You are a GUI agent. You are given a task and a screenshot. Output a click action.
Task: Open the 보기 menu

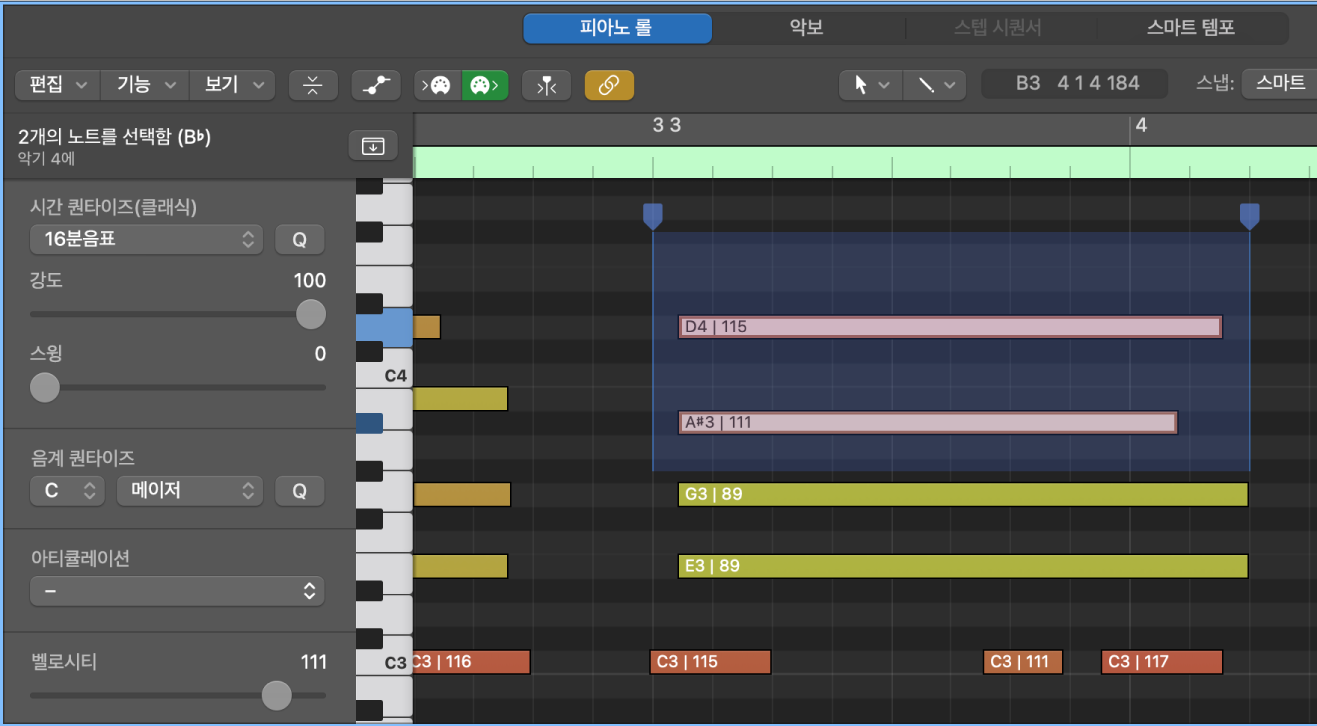(232, 84)
